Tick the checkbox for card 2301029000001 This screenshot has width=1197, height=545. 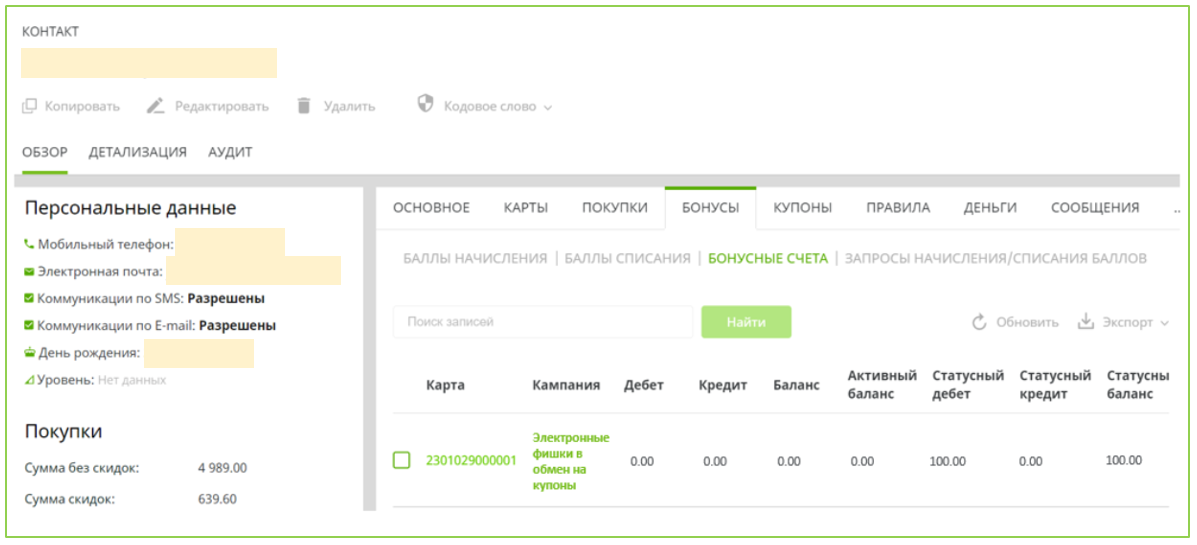pyautogui.click(x=402, y=461)
